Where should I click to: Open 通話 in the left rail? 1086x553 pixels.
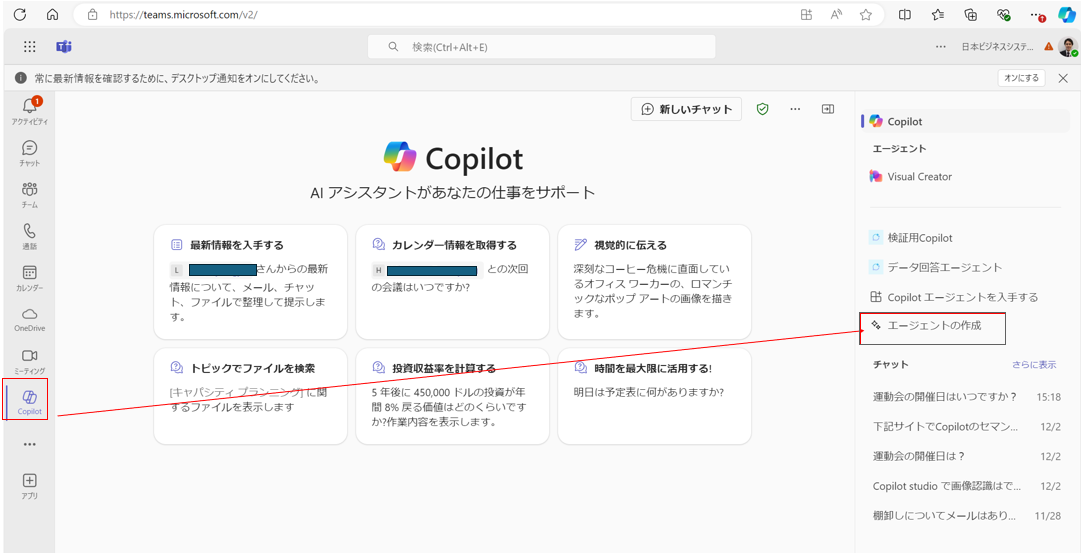30,236
